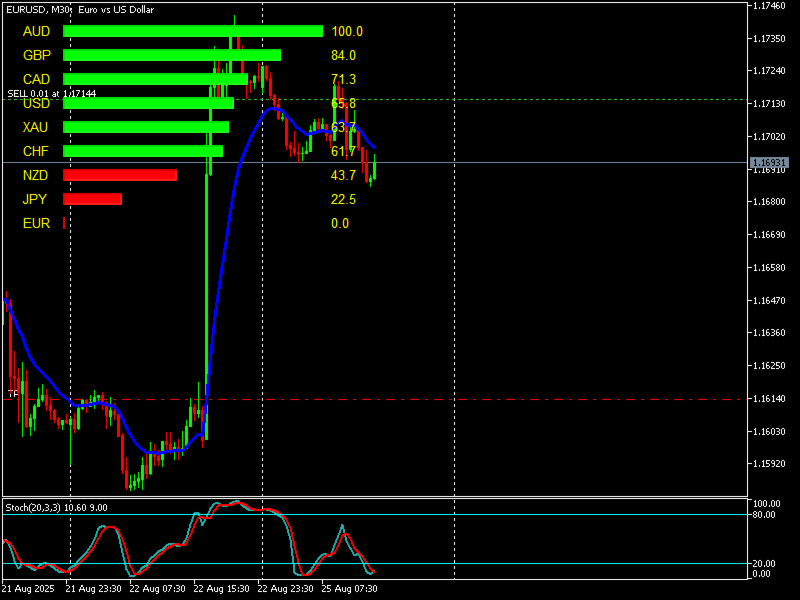Select the EUR currency label

(36, 223)
